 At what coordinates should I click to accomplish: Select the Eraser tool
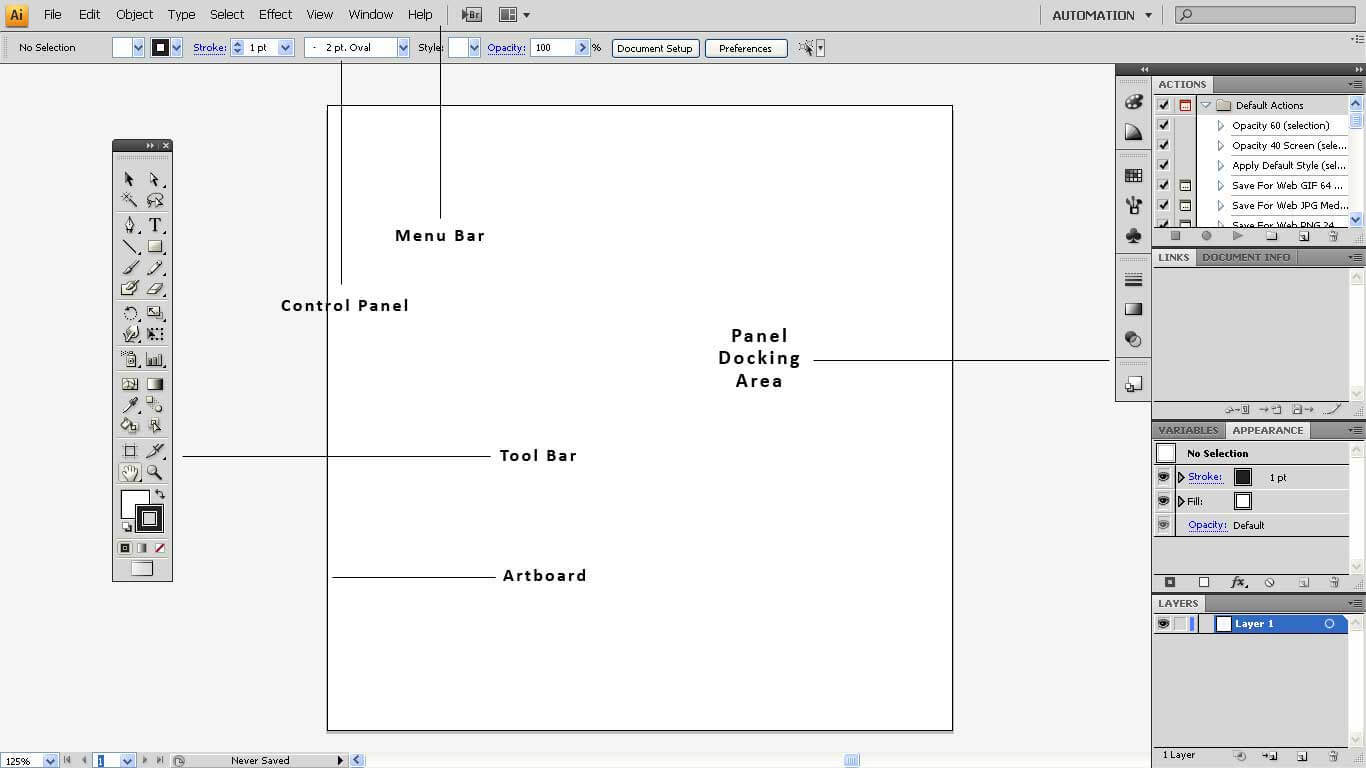(x=155, y=288)
